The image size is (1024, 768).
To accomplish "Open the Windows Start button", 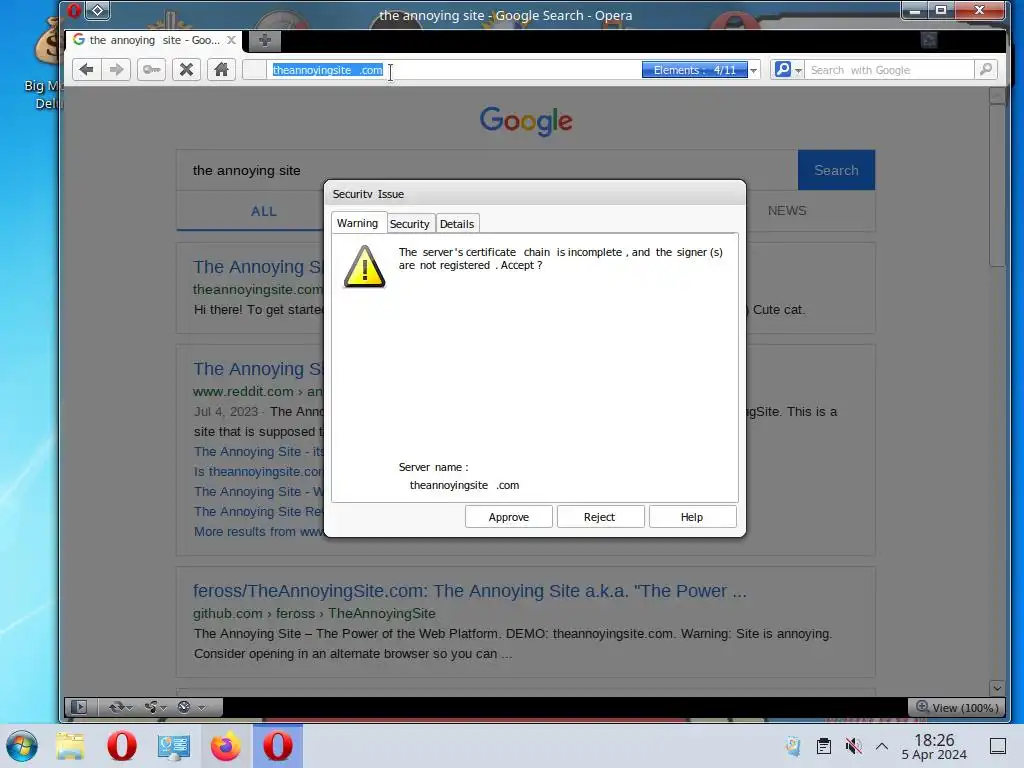I will (22, 746).
